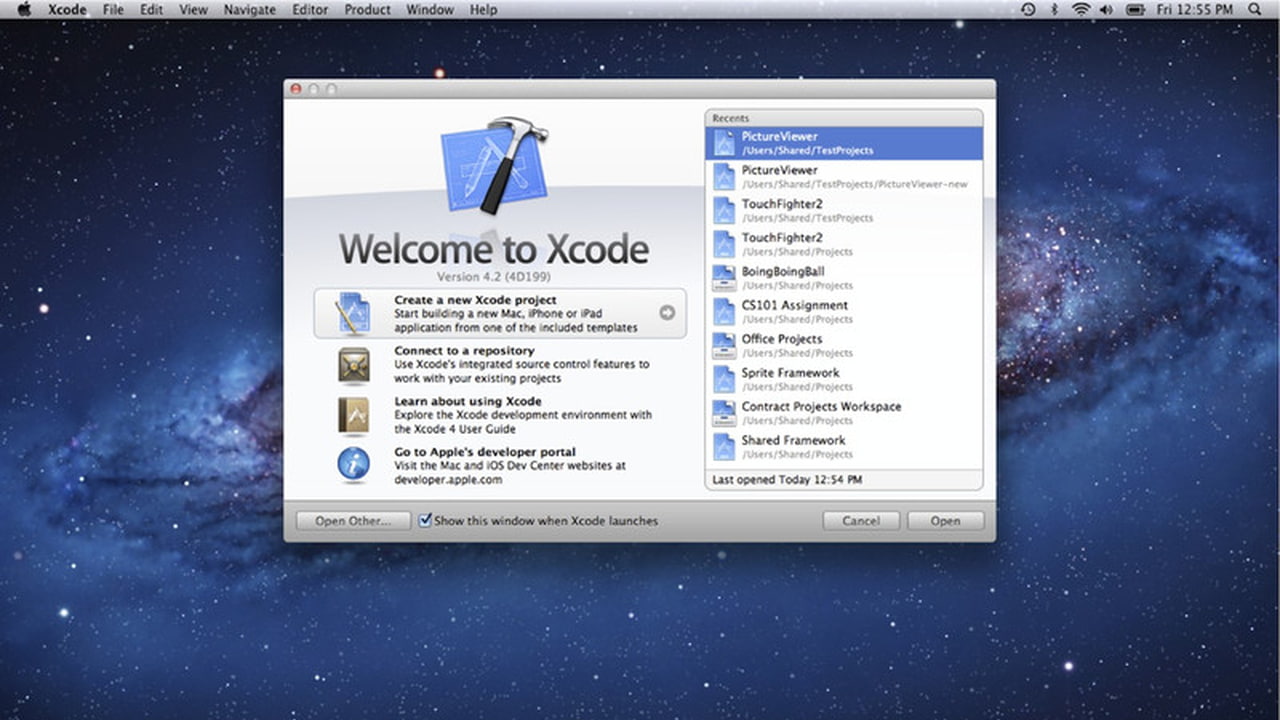Cancel the welcome dialog
The image size is (1280, 720).
pos(861,521)
